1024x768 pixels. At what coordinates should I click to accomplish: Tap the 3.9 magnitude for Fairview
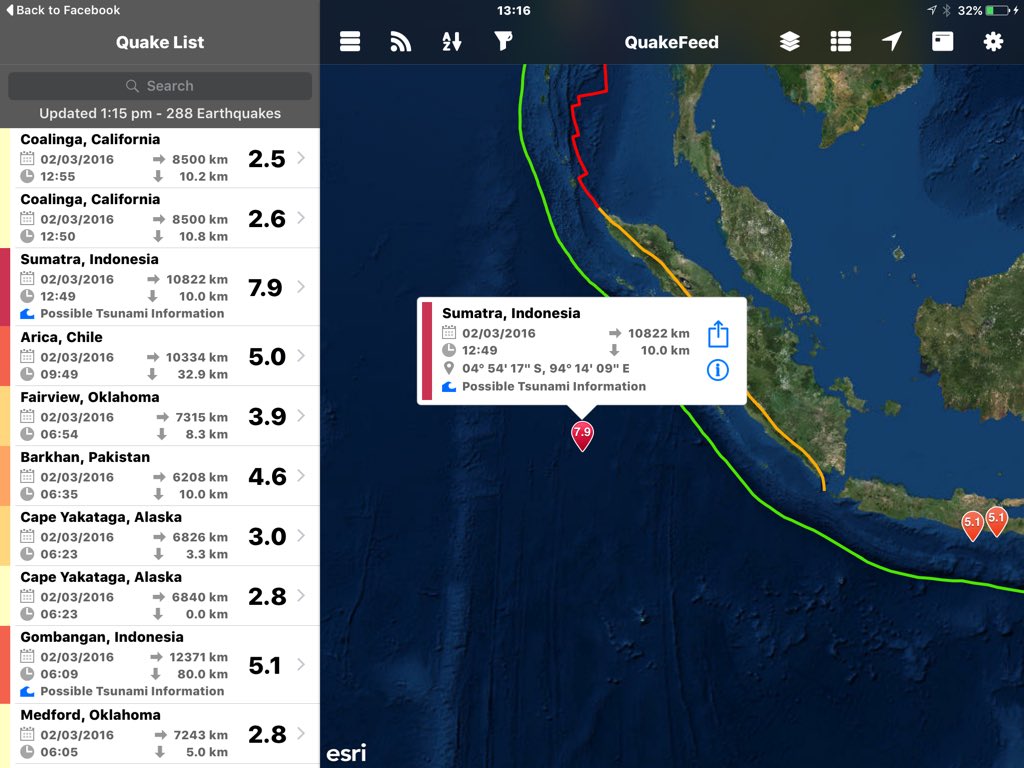pos(267,417)
